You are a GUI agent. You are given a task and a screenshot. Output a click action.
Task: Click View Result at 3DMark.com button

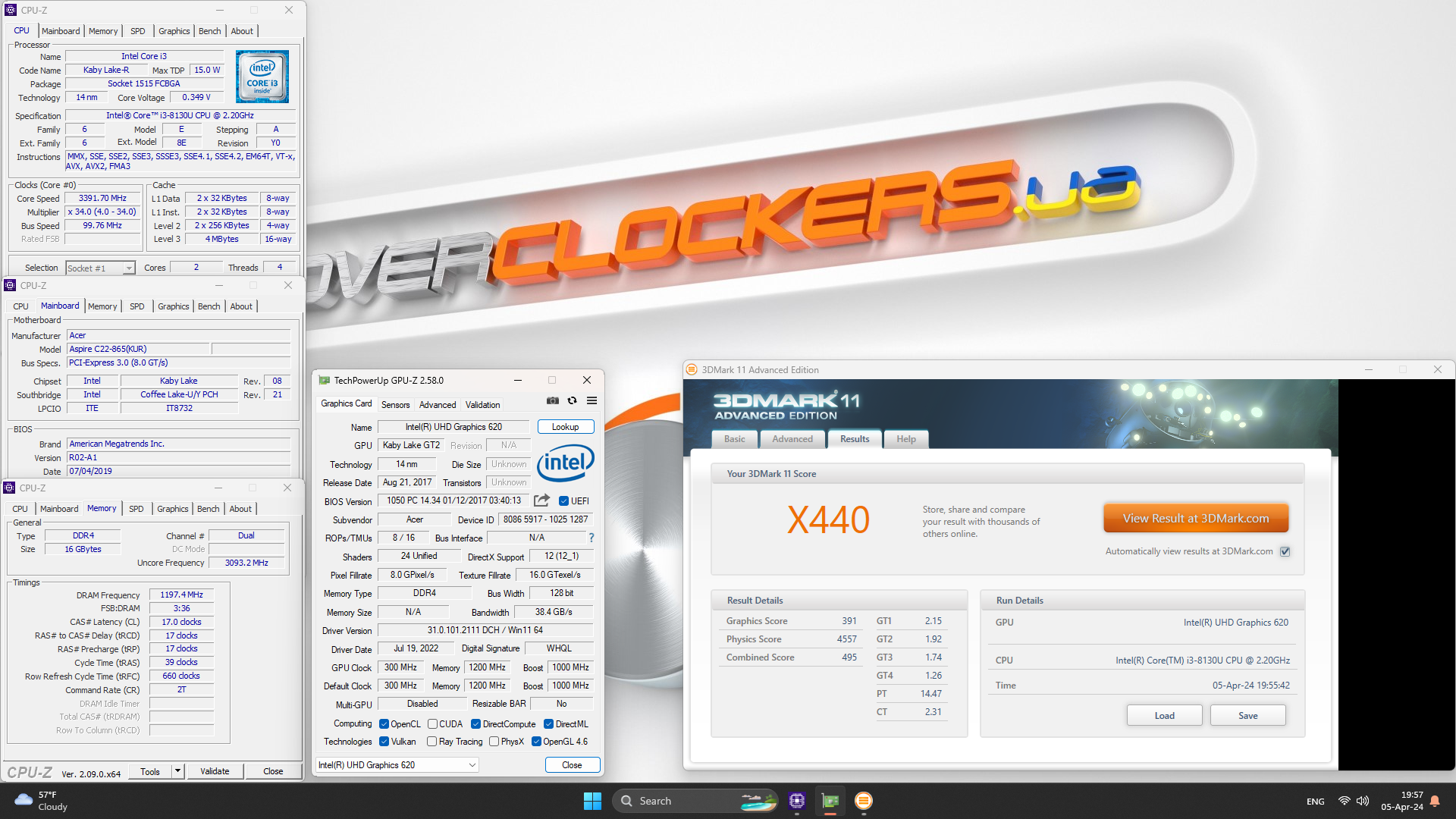coord(1196,519)
